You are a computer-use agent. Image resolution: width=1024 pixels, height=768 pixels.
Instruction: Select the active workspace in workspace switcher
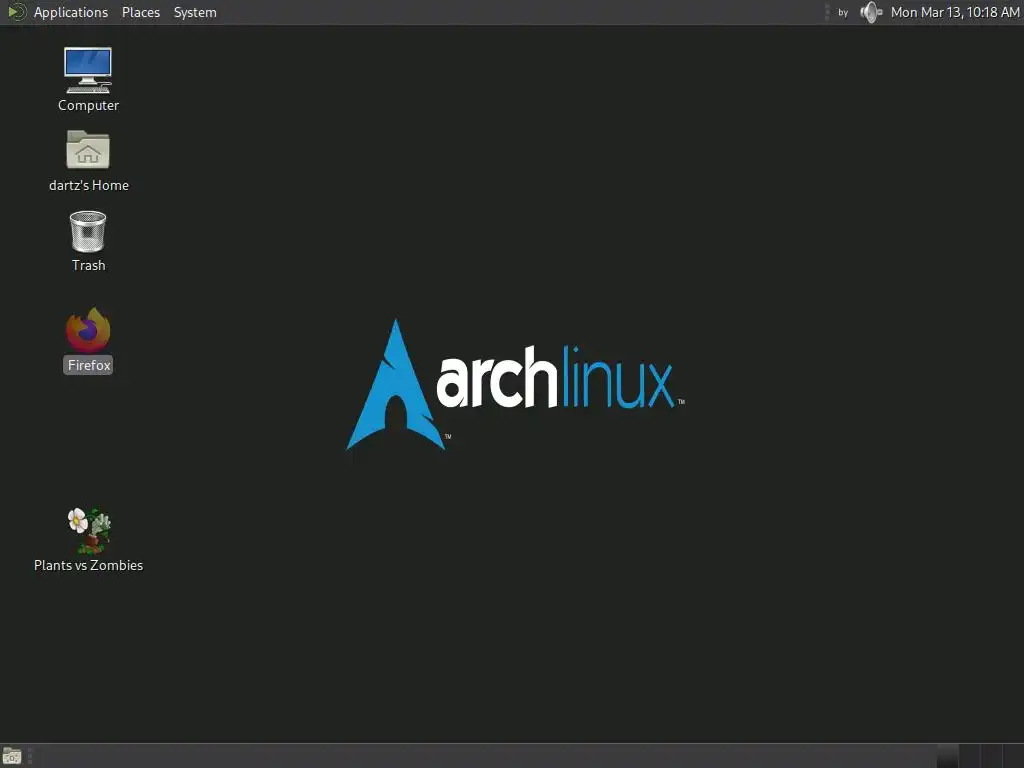pos(948,756)
